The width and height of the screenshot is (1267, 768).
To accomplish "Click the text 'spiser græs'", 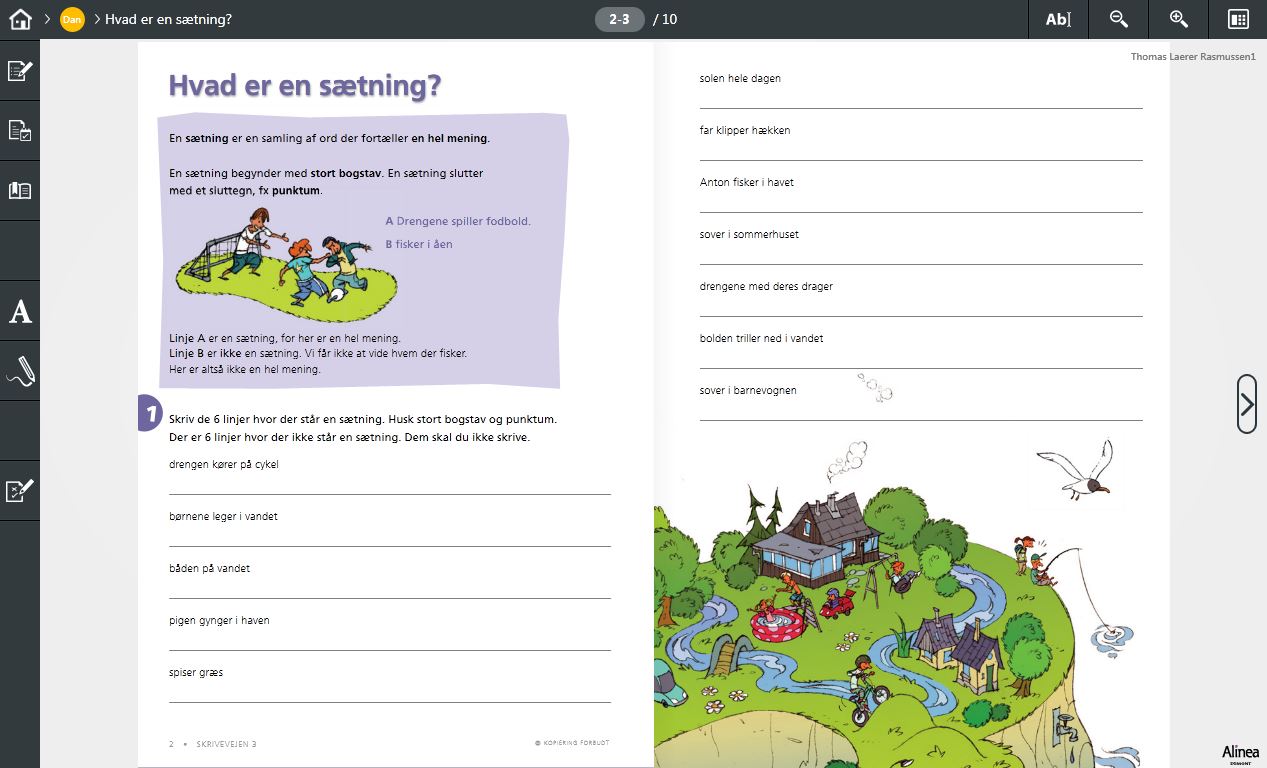I will point(196,672).
